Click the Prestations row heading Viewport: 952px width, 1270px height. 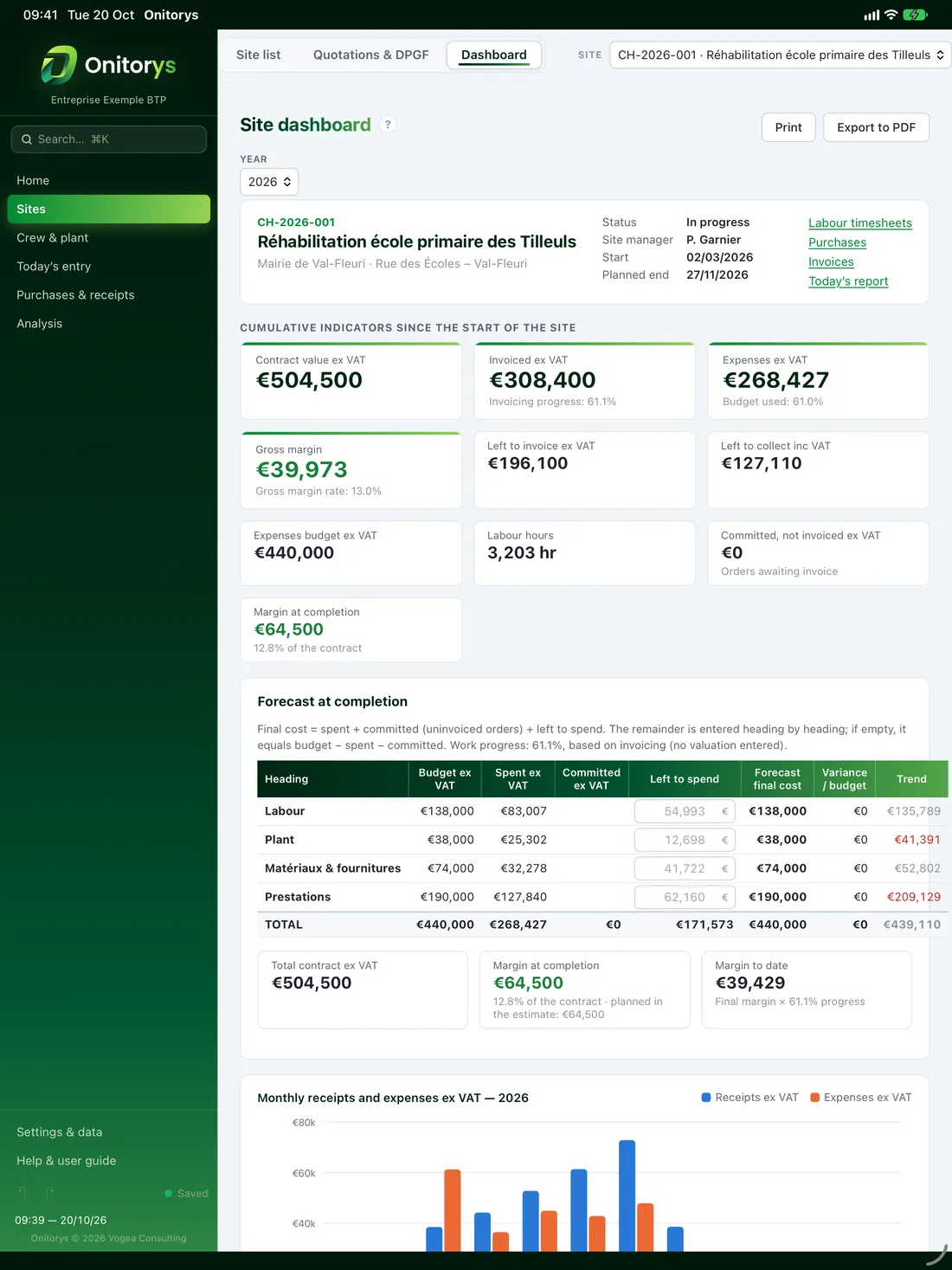[298, 897]
